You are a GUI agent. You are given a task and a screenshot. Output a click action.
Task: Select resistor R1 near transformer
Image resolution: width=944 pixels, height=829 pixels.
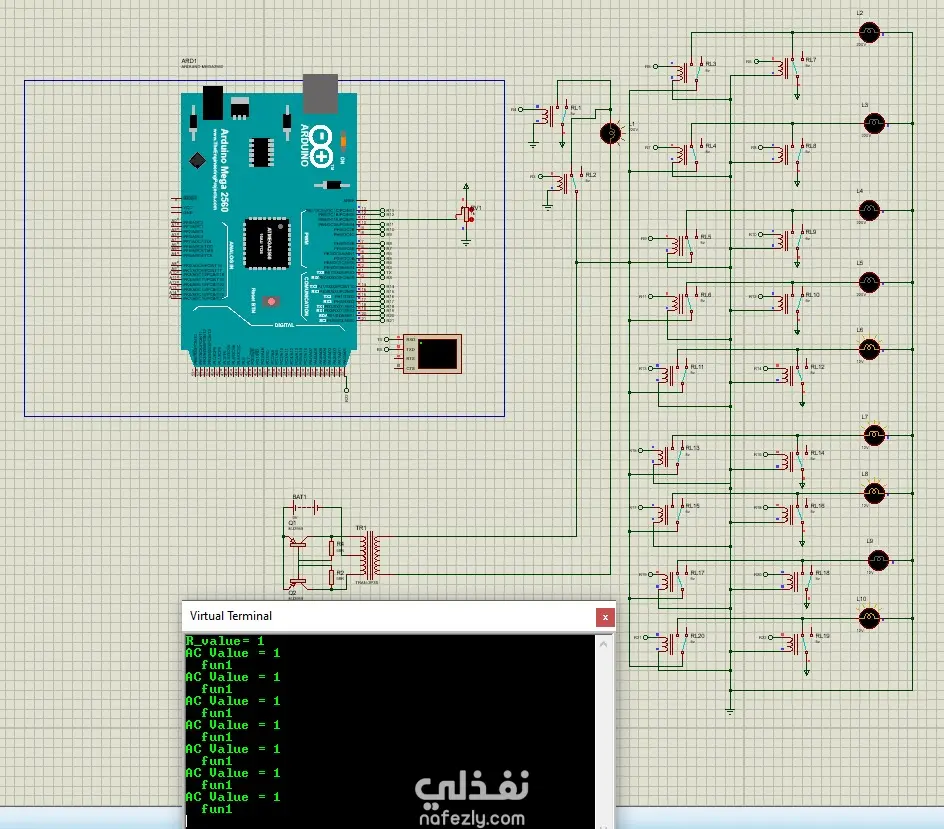pos(332,548)
